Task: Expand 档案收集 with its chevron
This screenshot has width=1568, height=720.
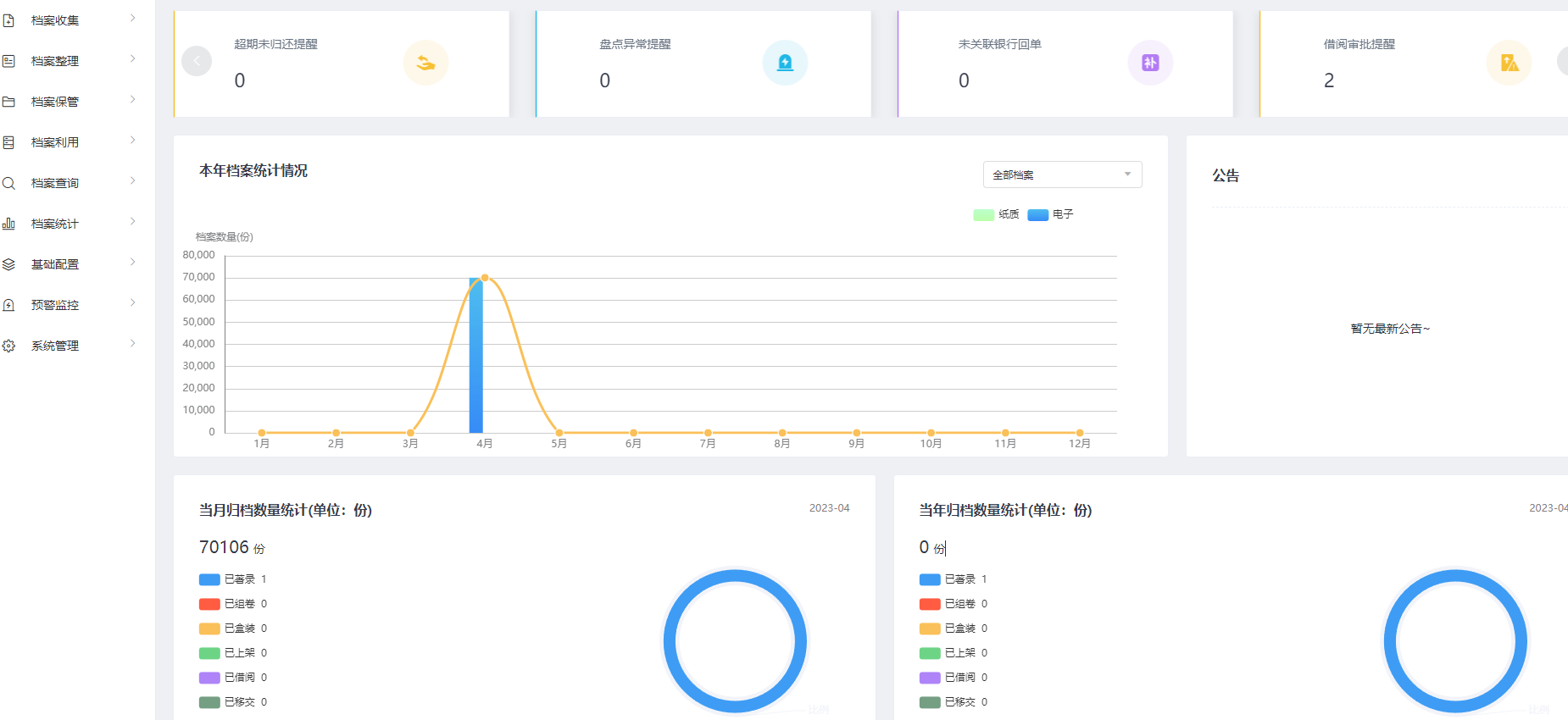Action: [133, 18]
